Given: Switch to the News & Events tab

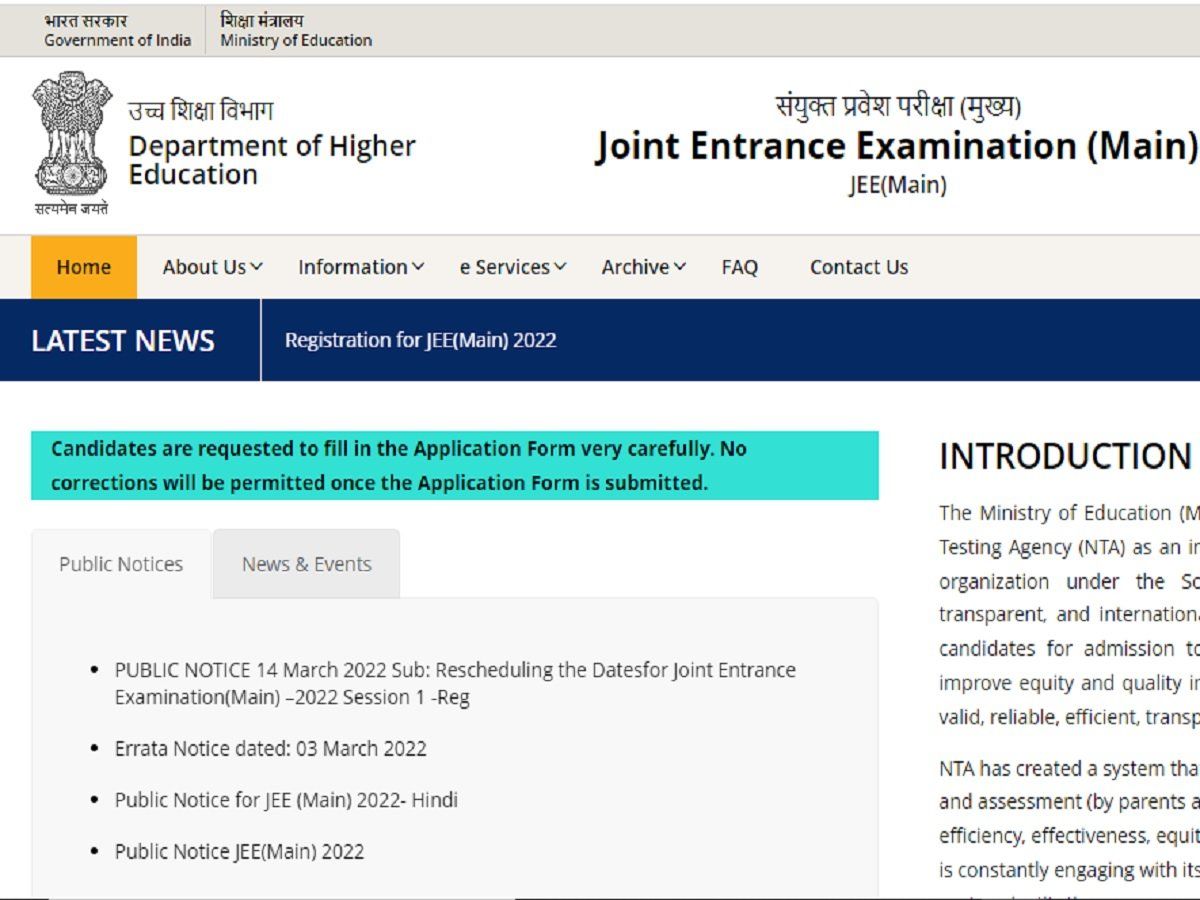Looking at the screenshot, I should (307, 564).
